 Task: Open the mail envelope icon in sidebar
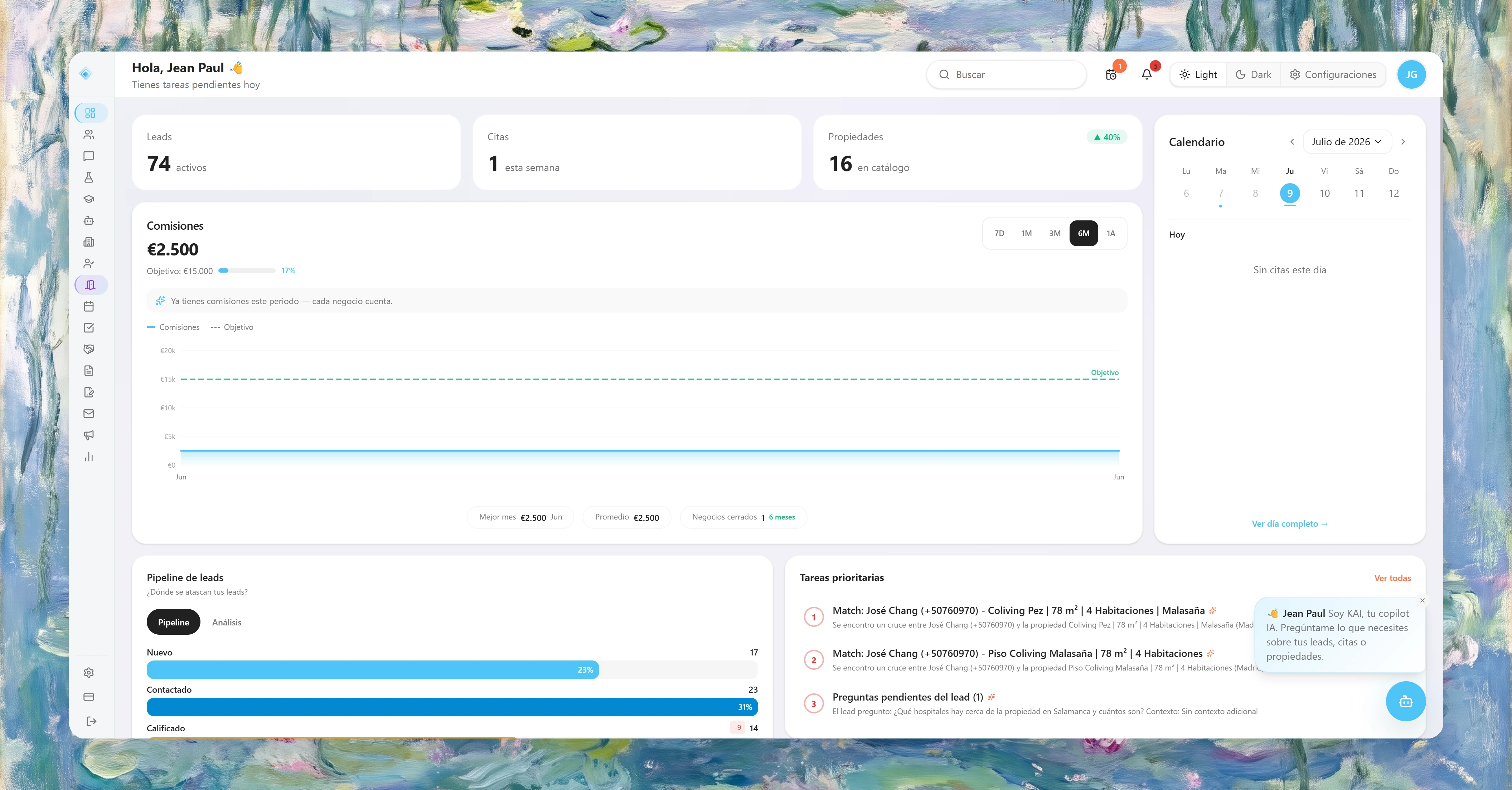[89, 414]
